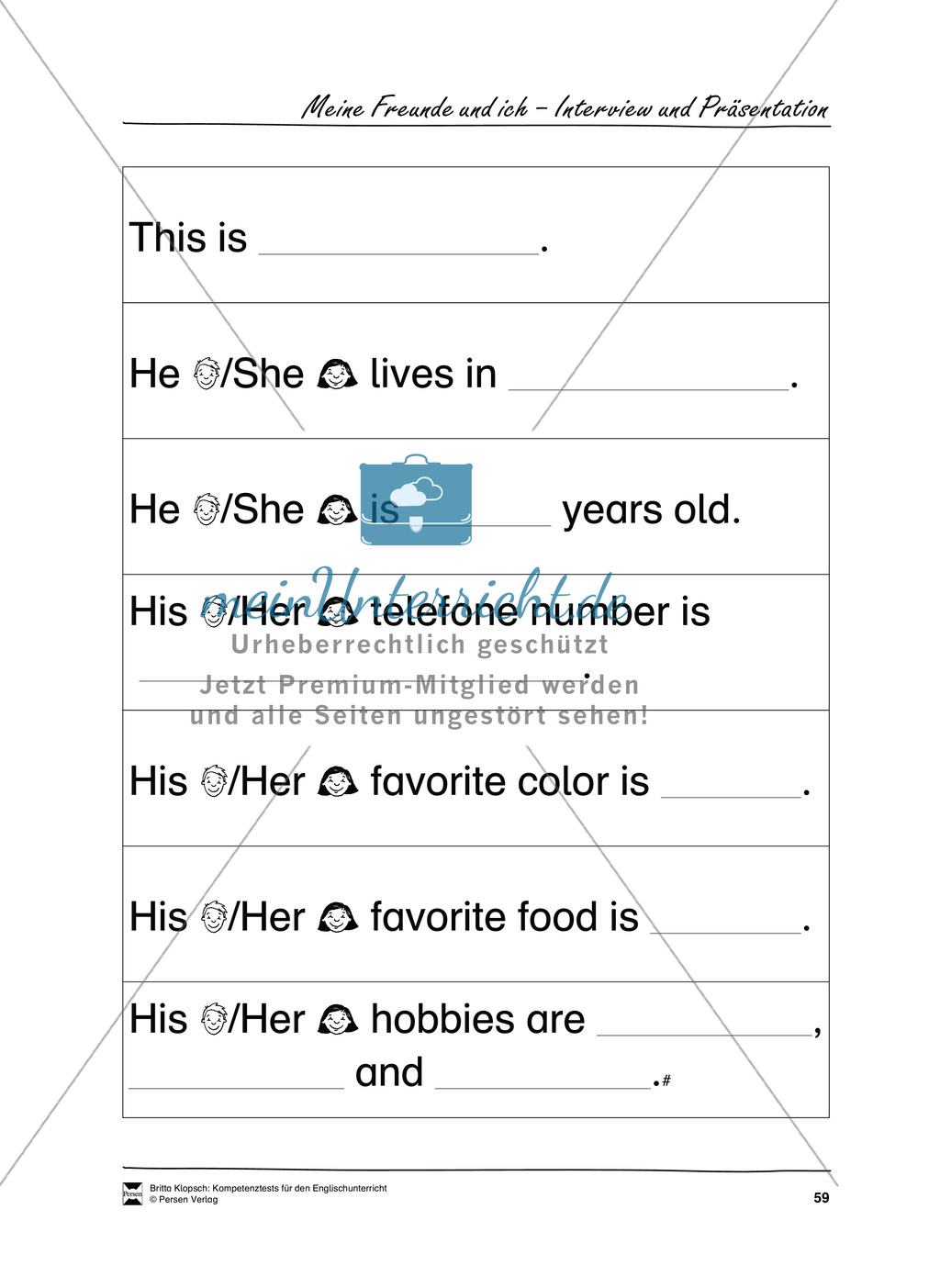Click the blank line after 'favorite color is'
Viewport: 940px width, 1288px height.
point(732,797)
